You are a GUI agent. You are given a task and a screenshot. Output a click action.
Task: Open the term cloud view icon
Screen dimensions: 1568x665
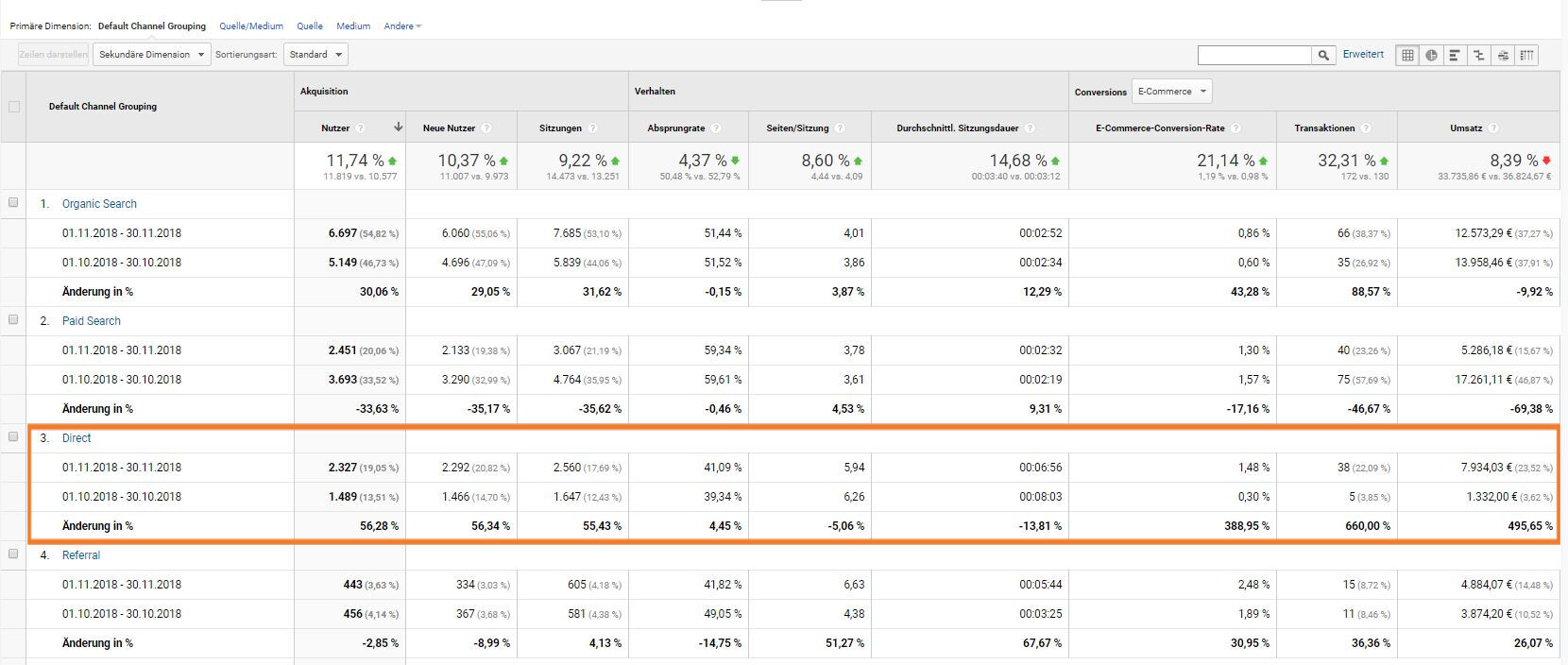(x=1503, y=56)
